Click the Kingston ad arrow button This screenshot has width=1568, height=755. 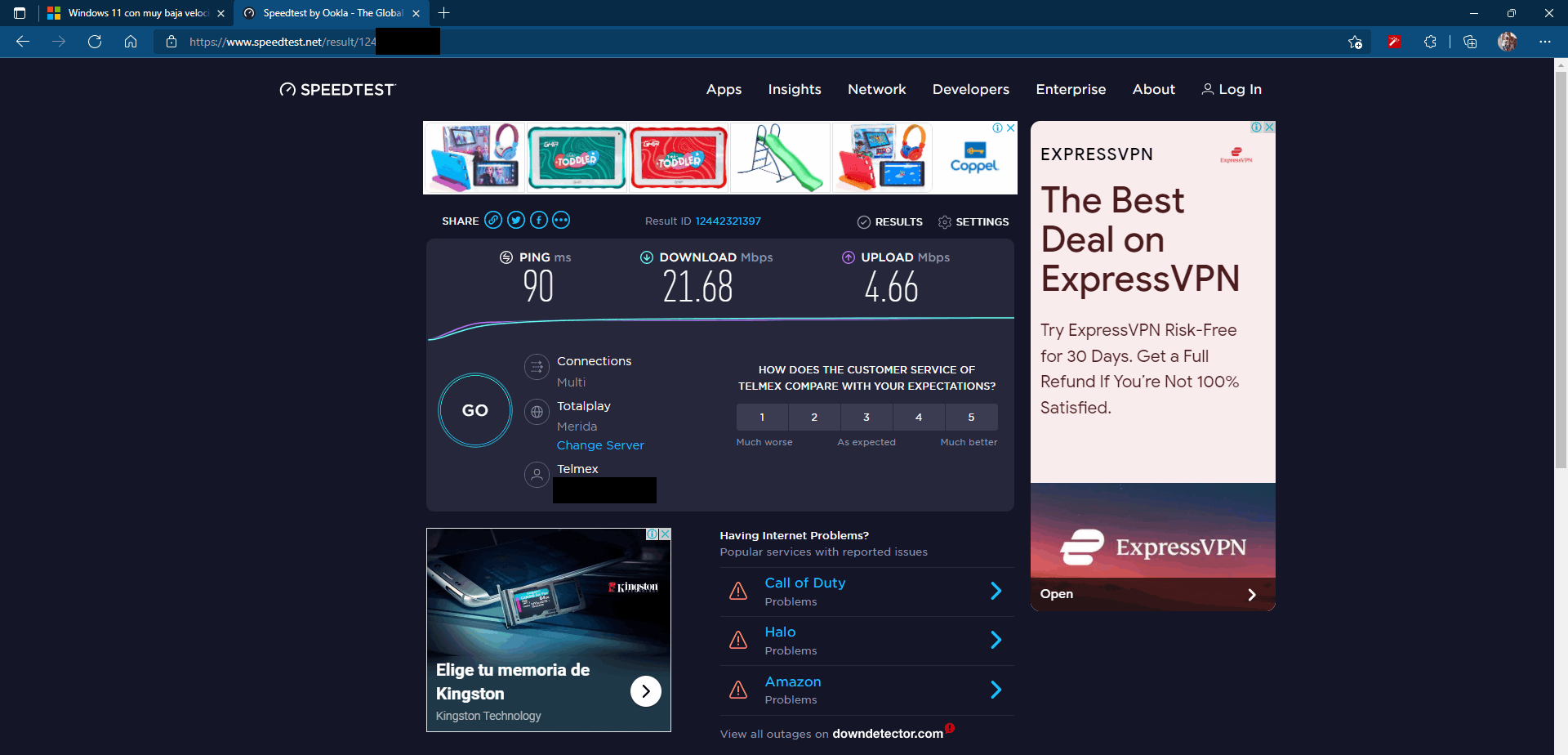pyautogui.click(x=646, y=691)
